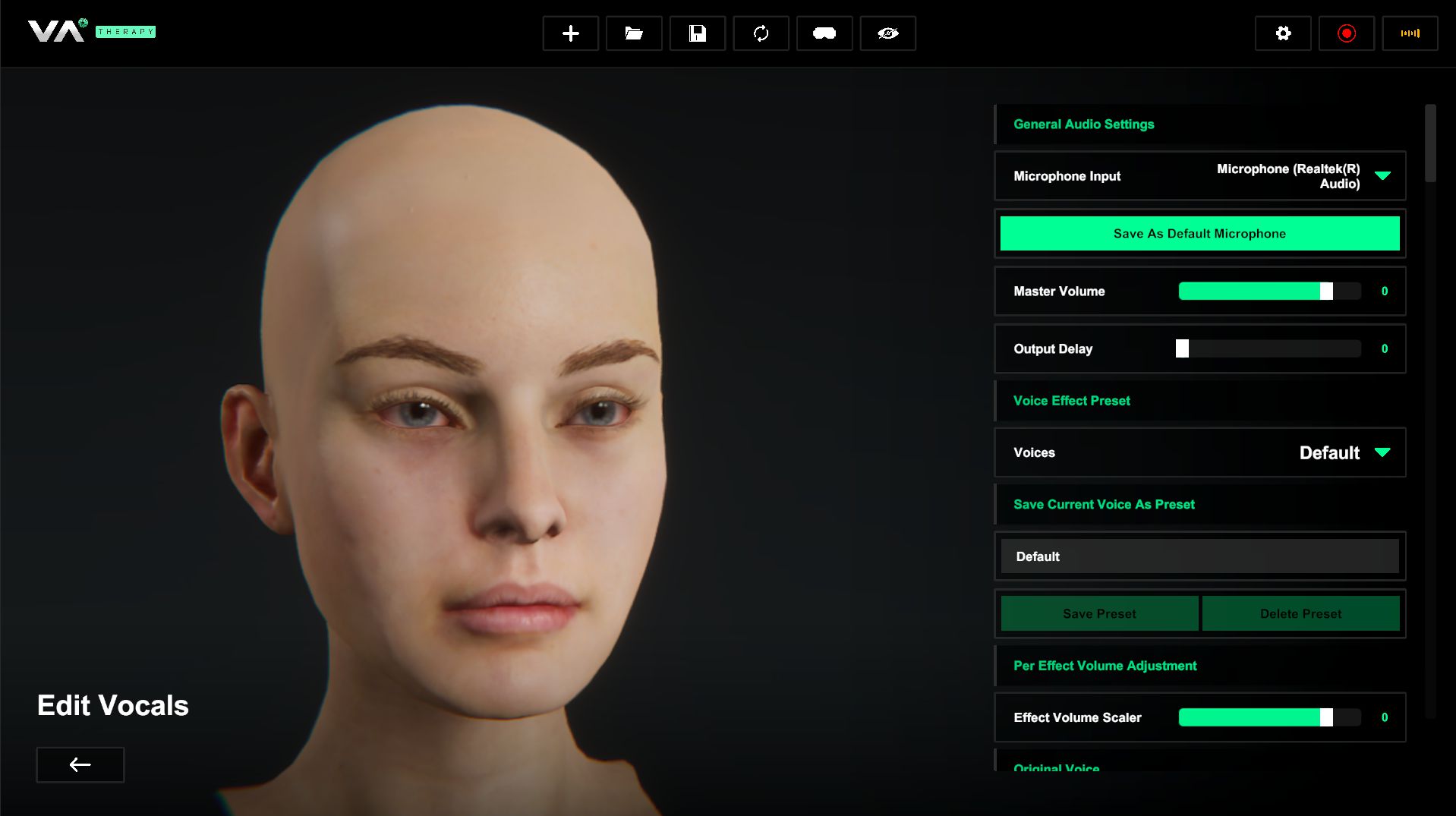Open settings with the gear icon
Screen dimensions: 1456x816
(1282, 33)
